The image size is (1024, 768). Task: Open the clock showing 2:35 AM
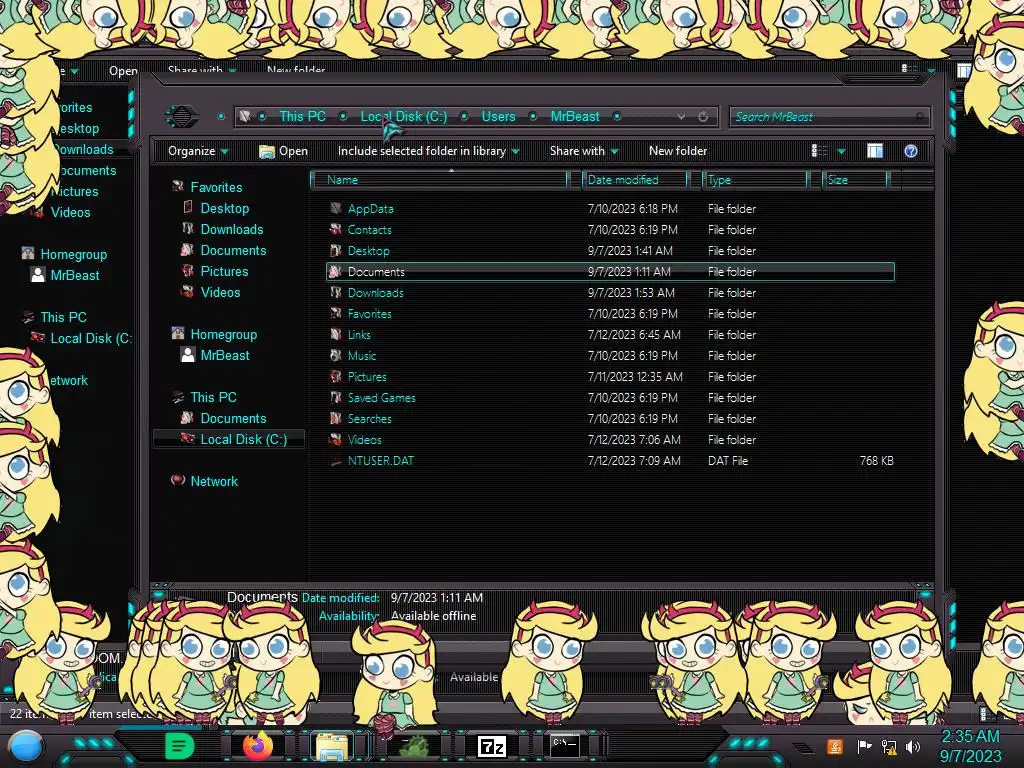click(970, 746)
